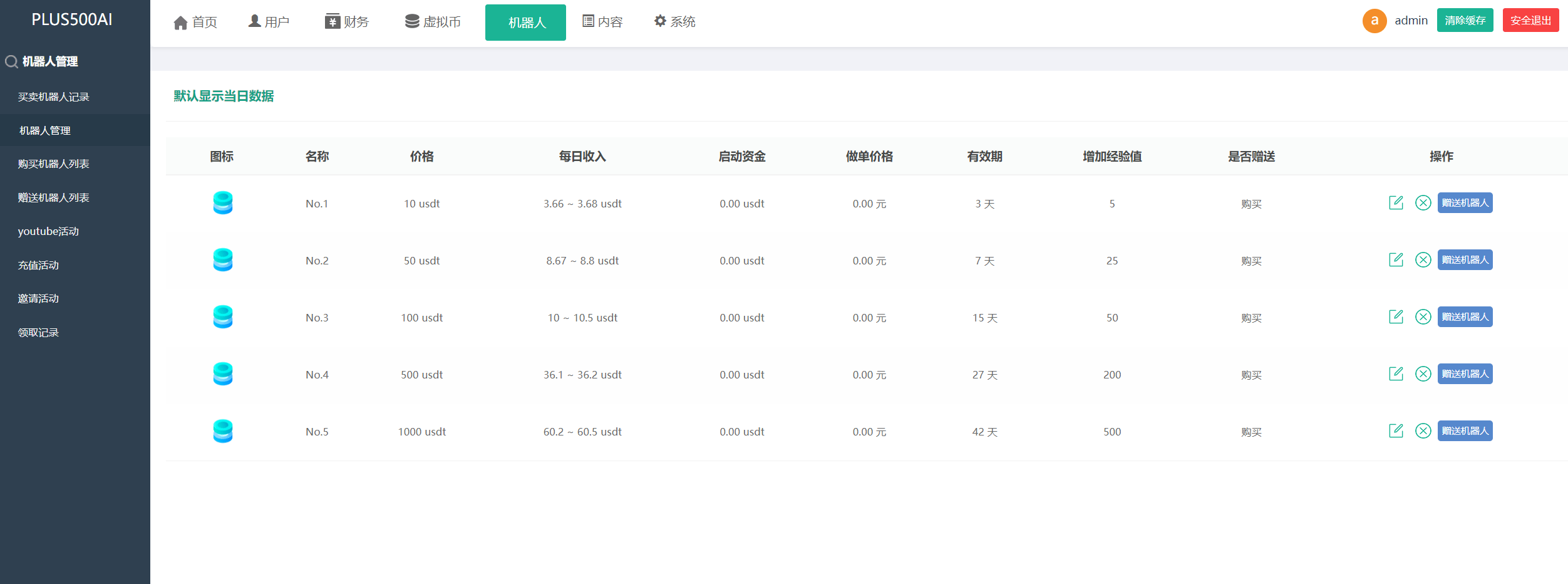Open 买卖机器人记录 in the sidebar
The image size is (1568, 584).
pos(54,97)
